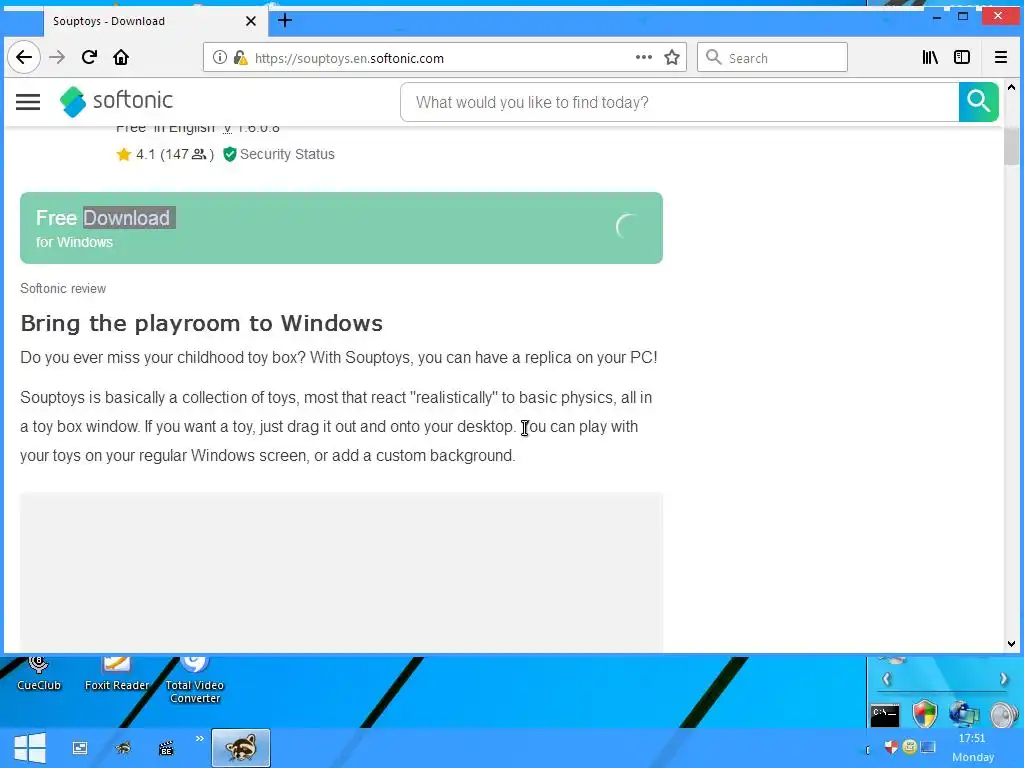
Task: Close the Souptoys - Download tab
Action: tap(251, 21)
